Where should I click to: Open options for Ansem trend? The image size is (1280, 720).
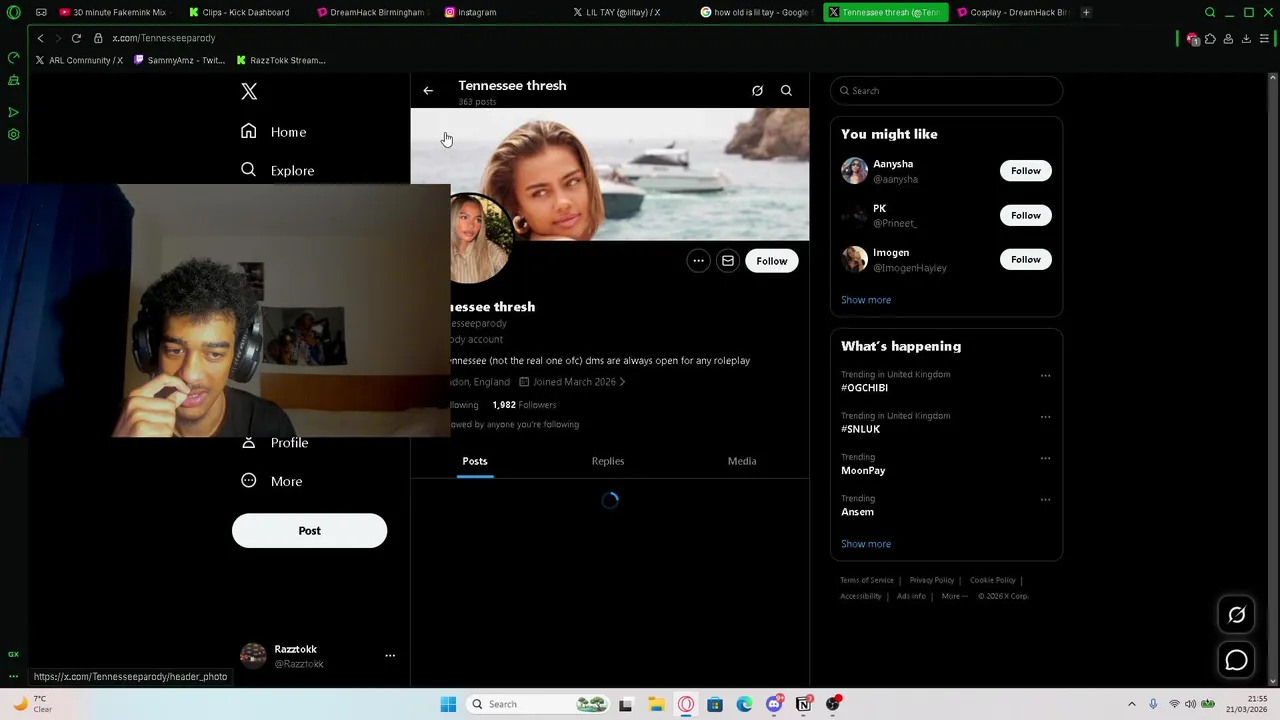click(x=1045, y=499)
